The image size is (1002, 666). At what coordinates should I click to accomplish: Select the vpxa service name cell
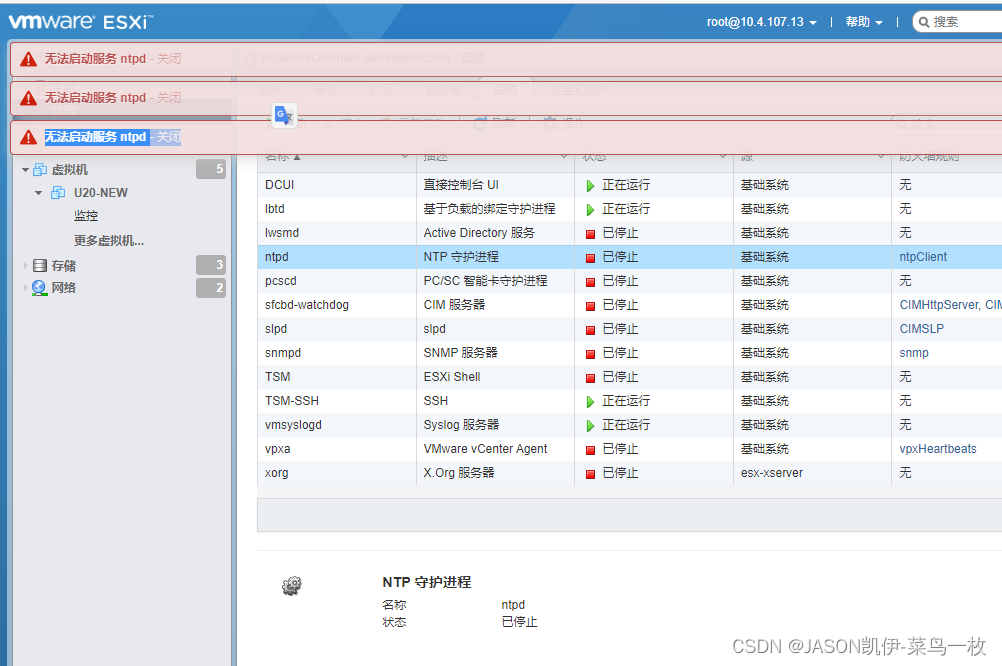click(337, 449)
